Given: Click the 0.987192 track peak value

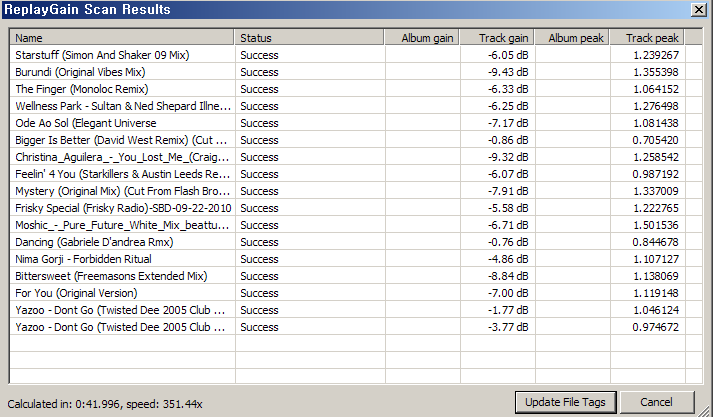Looking at the screenshot, I should [x=656, y=174].
